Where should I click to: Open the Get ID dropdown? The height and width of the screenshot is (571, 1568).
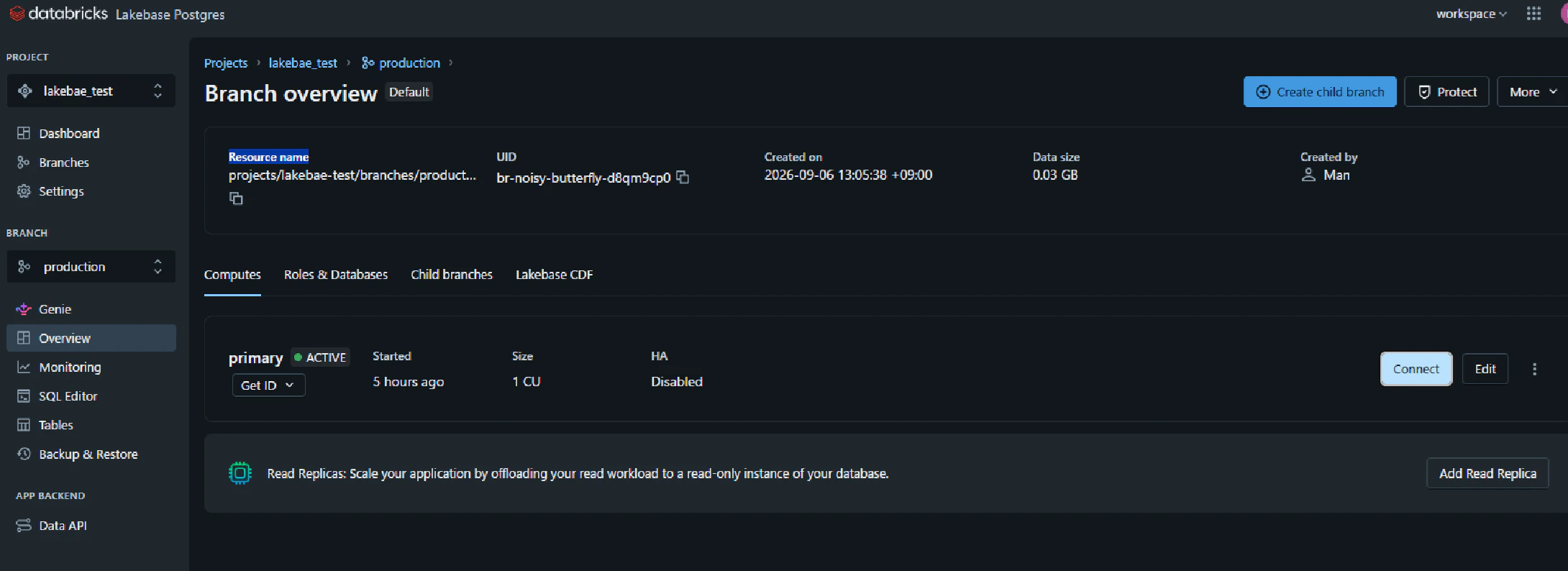click(x=268, y=385)
